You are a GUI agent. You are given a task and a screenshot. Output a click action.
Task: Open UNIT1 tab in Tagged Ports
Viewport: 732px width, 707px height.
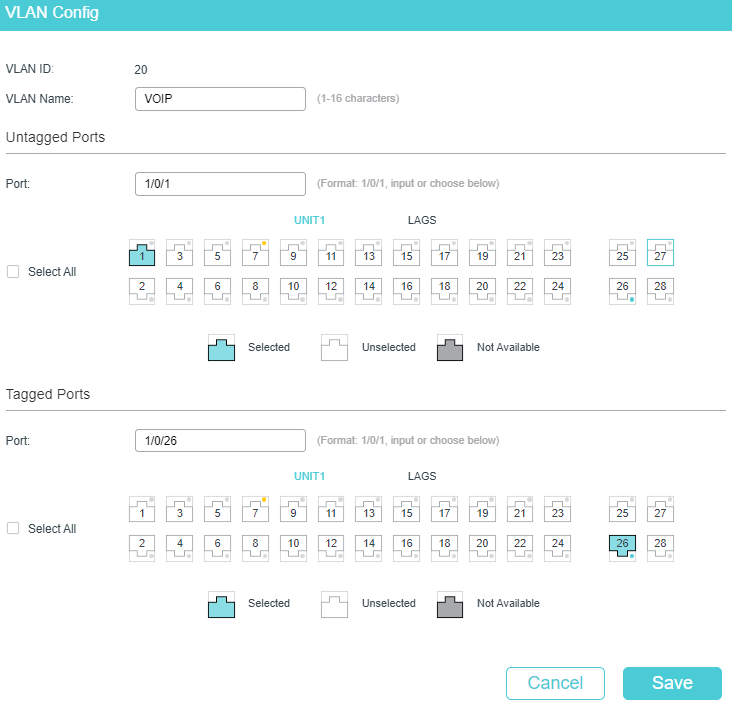[309, 476]
